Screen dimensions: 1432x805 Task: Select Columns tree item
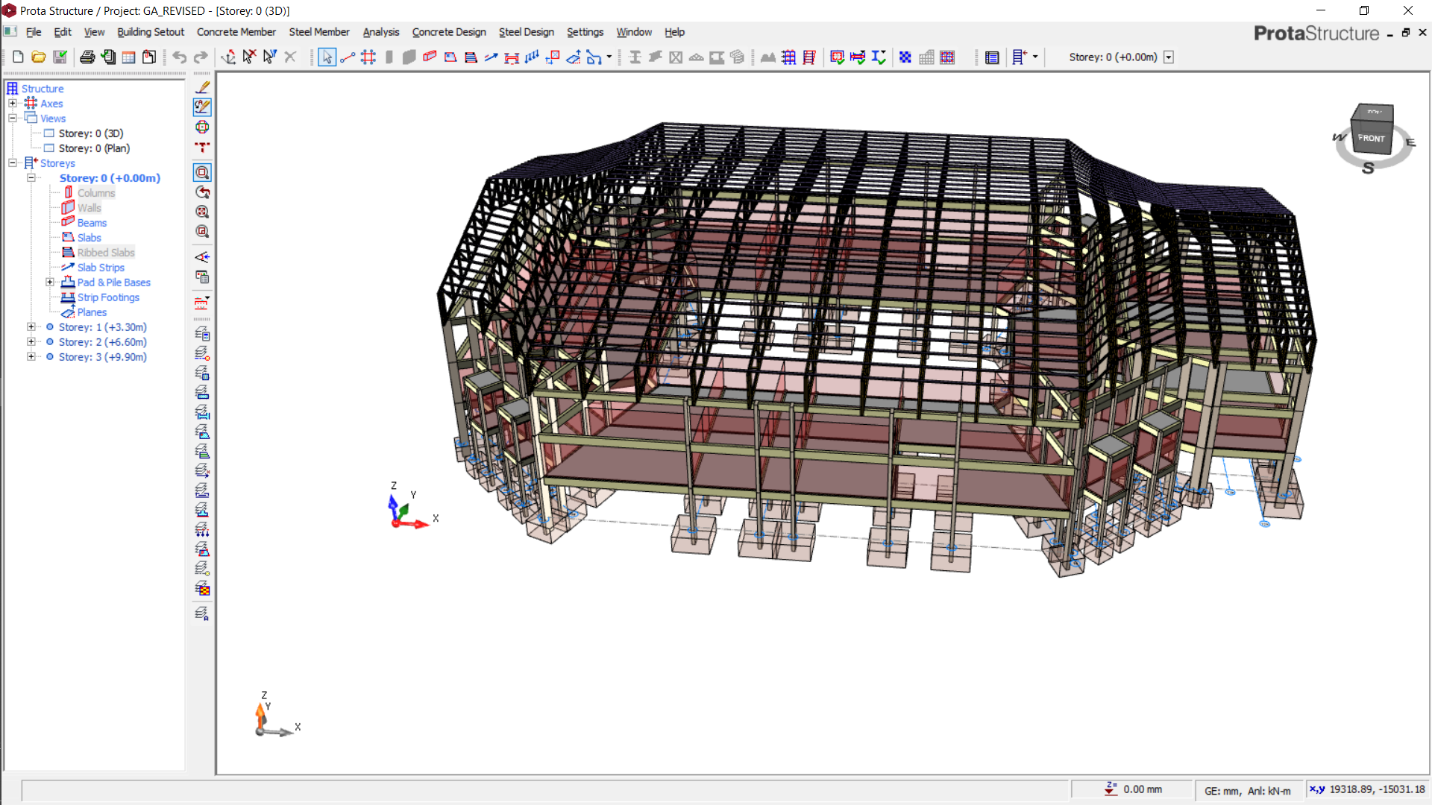[96, 193]
